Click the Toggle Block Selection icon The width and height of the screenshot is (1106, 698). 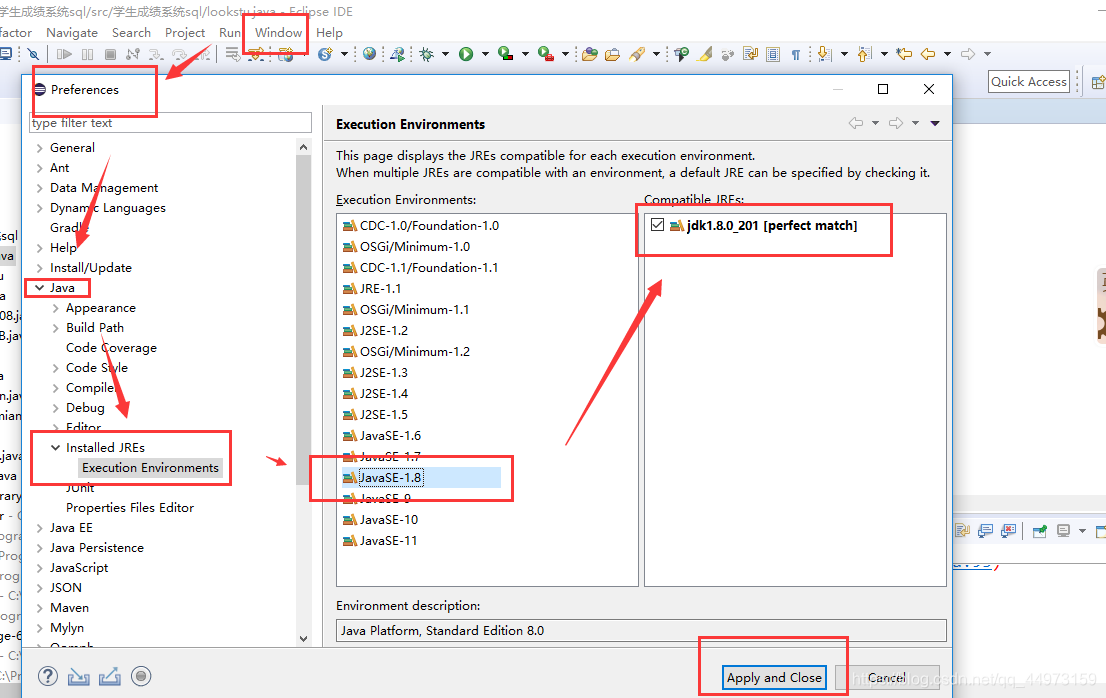click(772, 54)
